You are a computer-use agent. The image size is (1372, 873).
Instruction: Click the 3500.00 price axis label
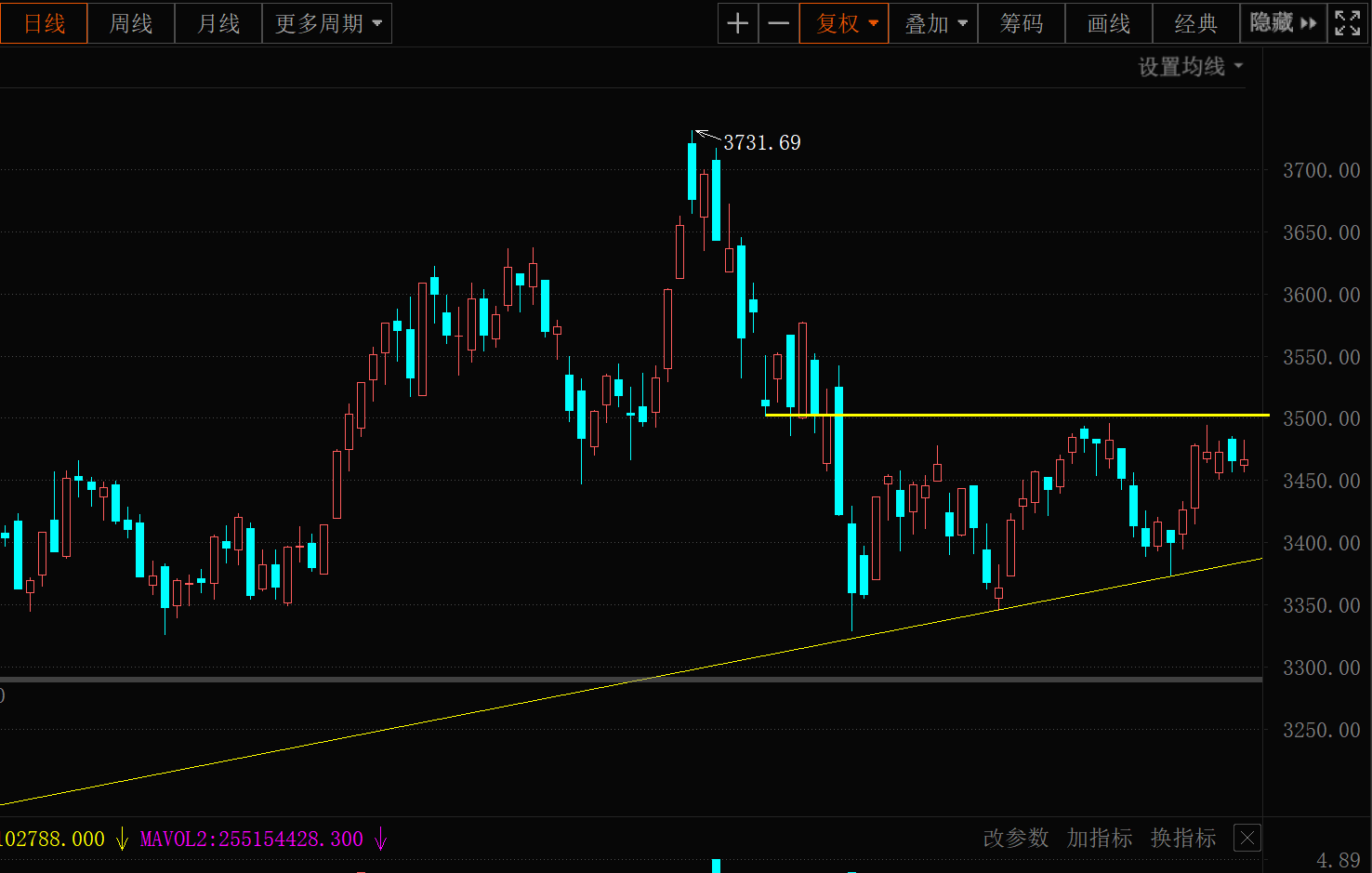(1321, 419)
